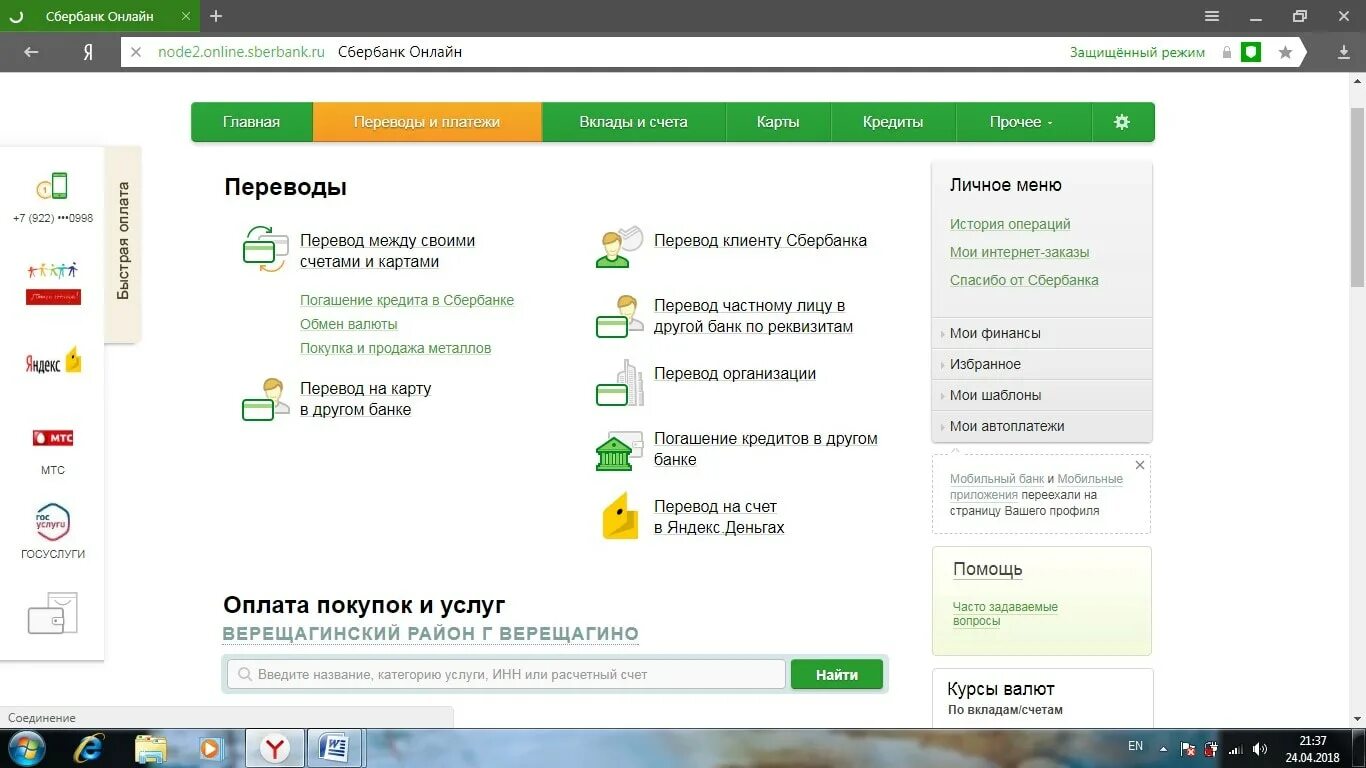The height and width of the screenshot is (768, 1366).
Task: Open the Карты tab
Action: click(778, 122)
